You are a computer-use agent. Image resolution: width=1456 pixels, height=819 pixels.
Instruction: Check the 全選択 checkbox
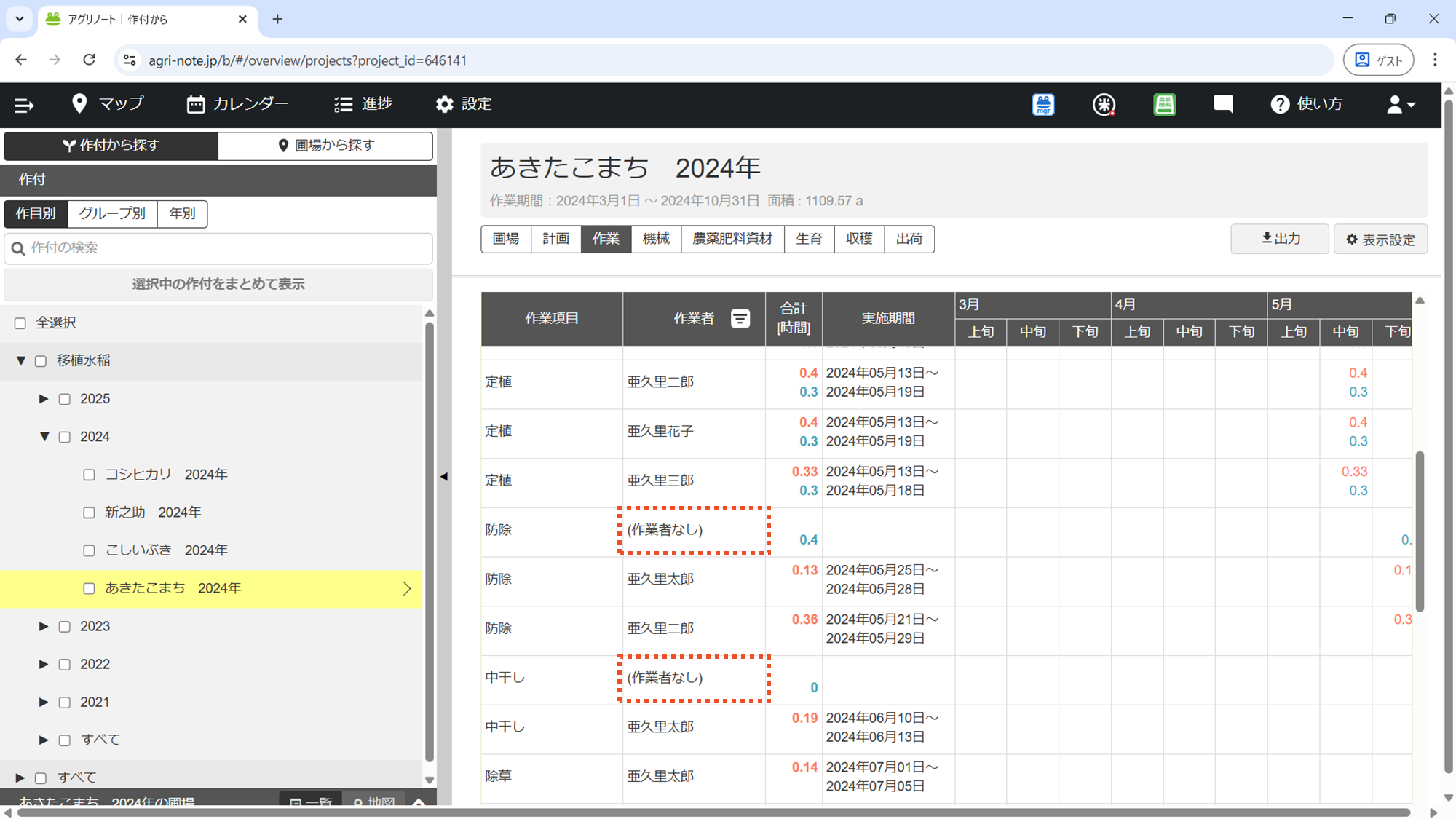click(20, 323)
